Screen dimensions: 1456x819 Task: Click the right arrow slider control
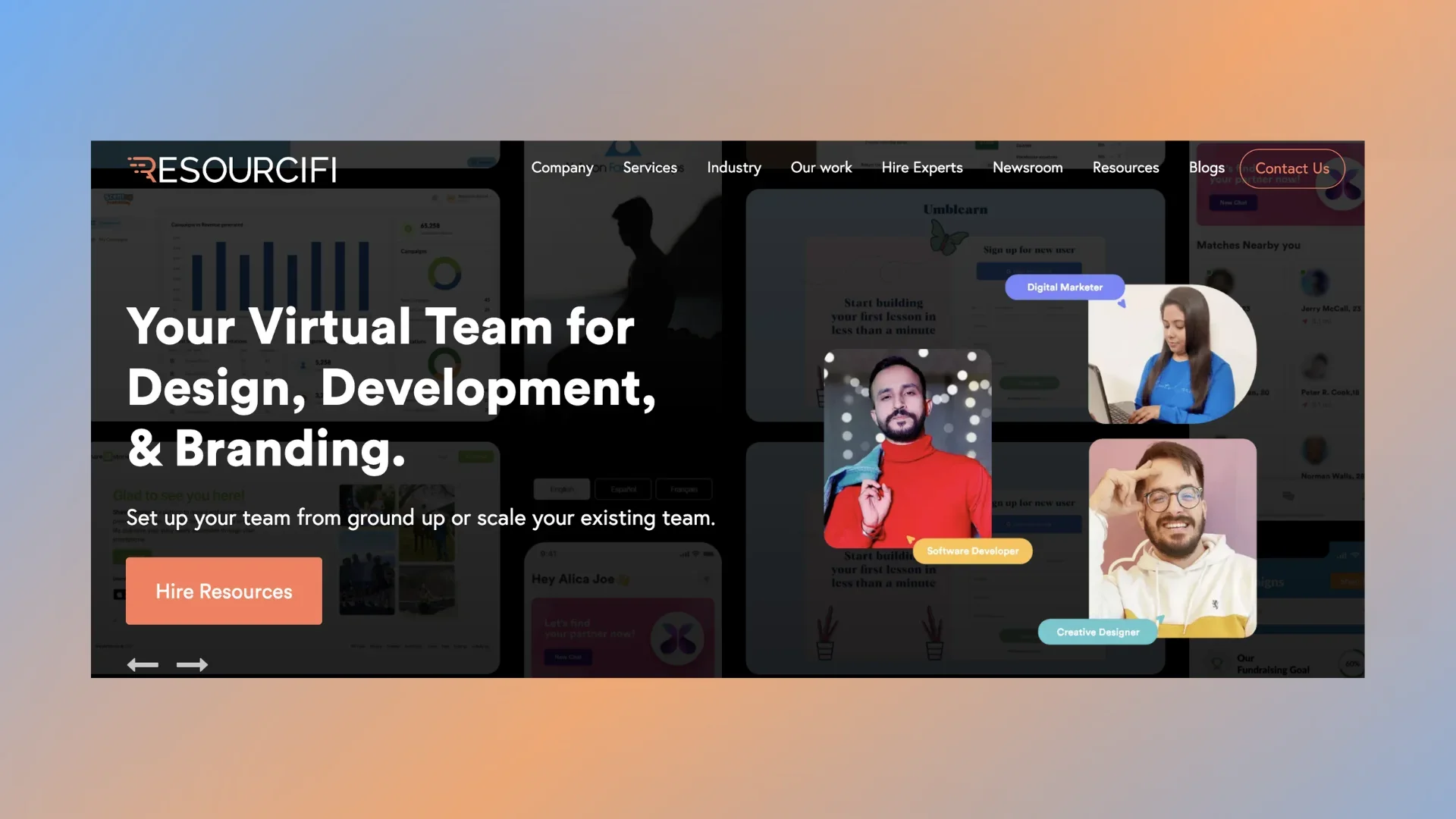pos(192,665)
